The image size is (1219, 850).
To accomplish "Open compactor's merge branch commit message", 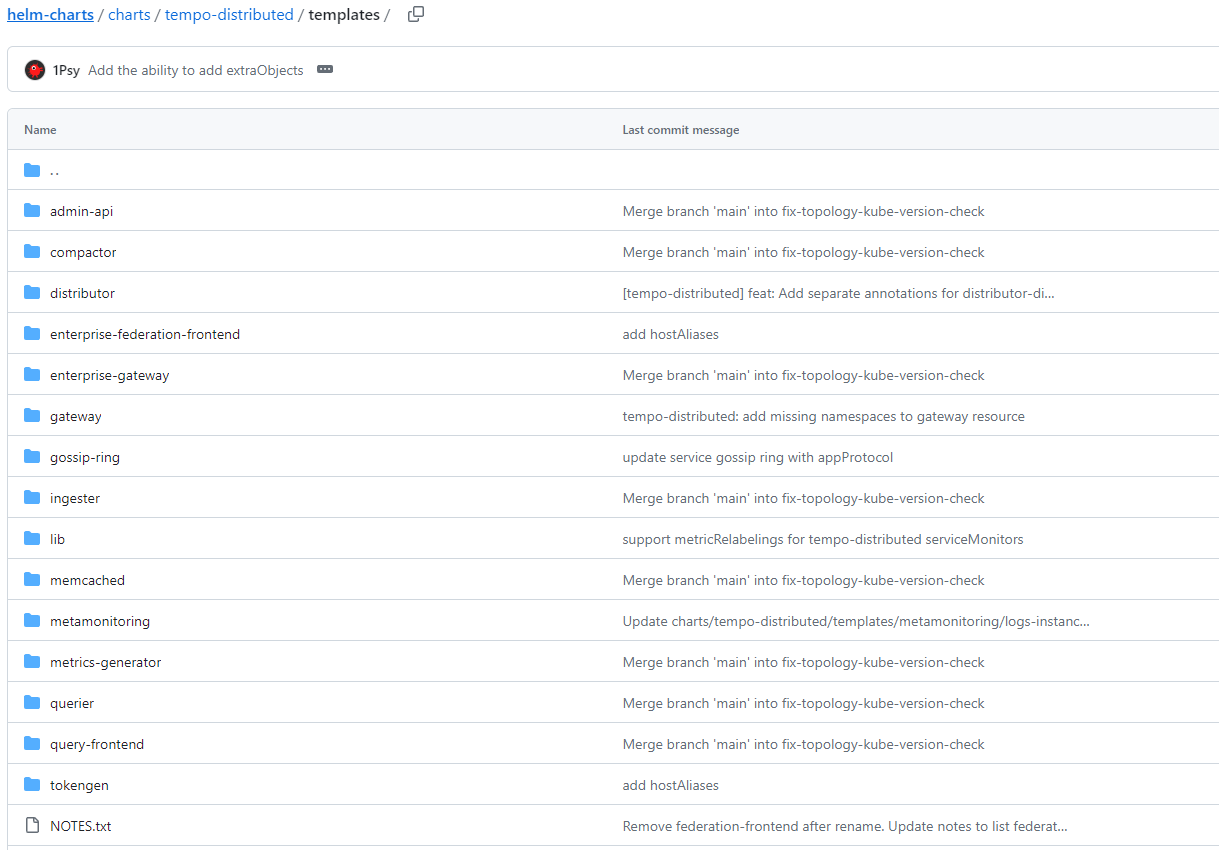I will tap(803, 252).
